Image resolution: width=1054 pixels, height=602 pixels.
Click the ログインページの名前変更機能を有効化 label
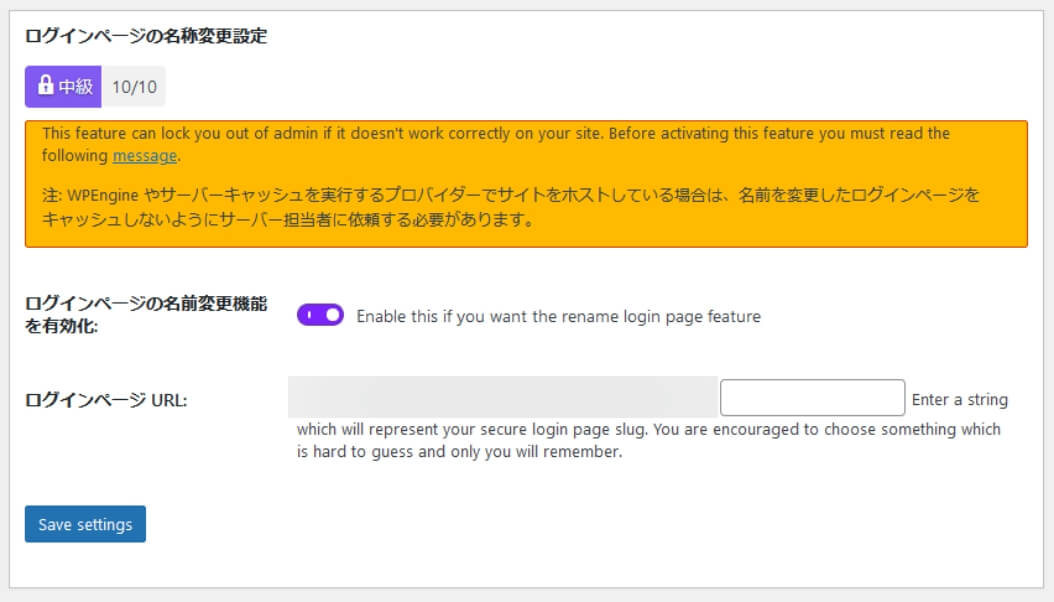point(145,316)
